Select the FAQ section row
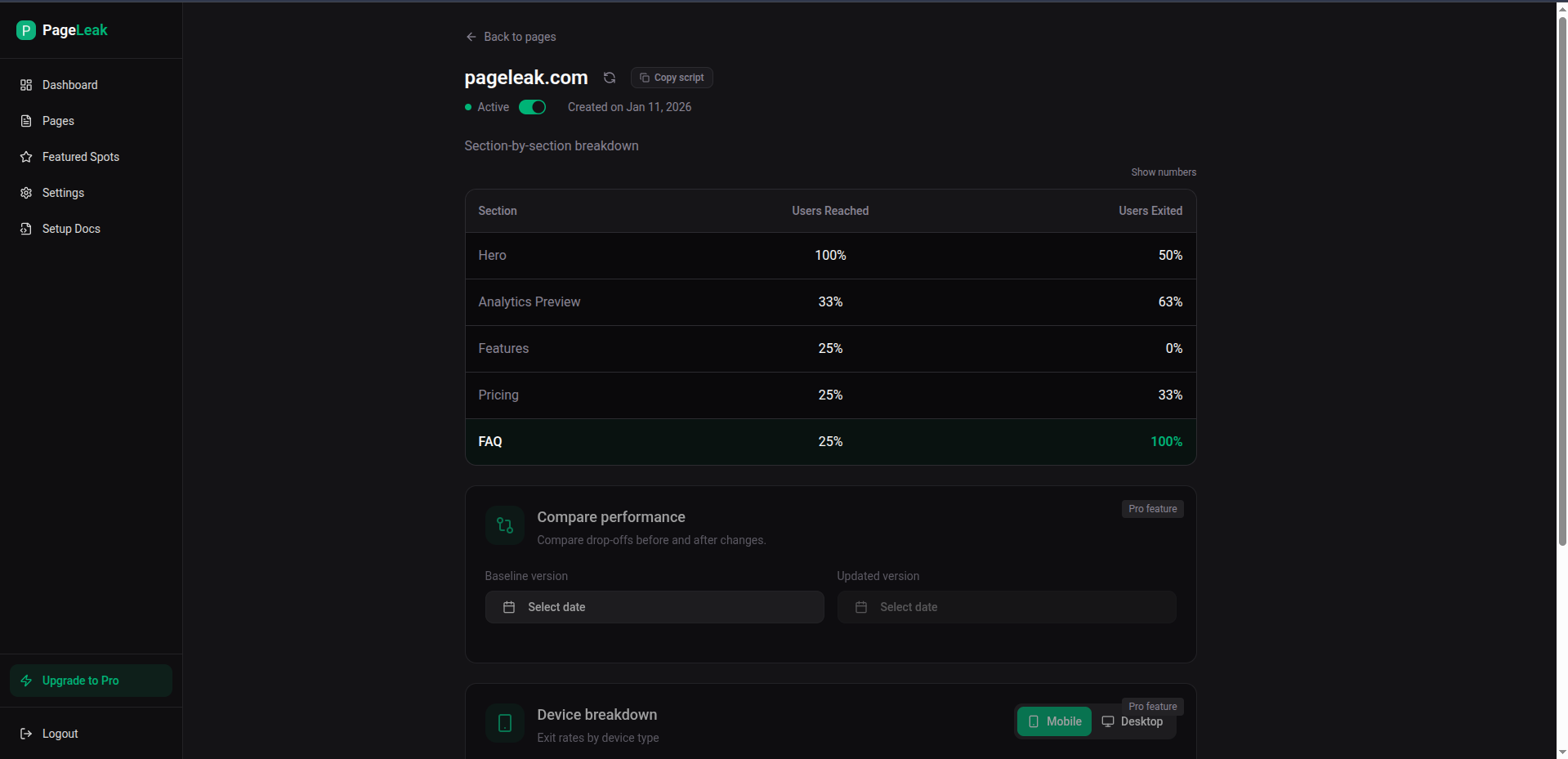Image resolution: width=1568 pixels, height=759 pixels. click(829, 441)
